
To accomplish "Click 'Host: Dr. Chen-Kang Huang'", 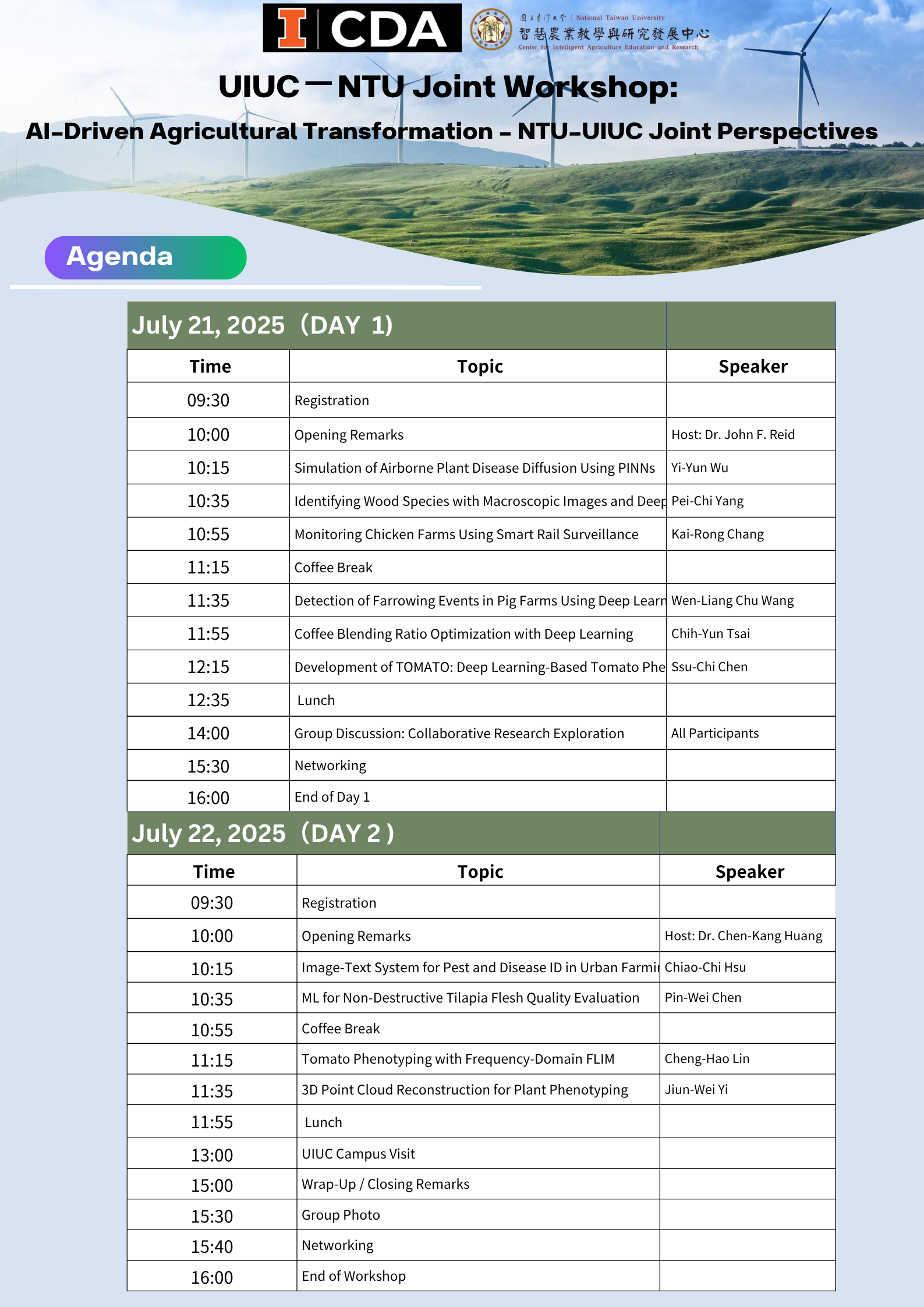I will click(744, 936).
